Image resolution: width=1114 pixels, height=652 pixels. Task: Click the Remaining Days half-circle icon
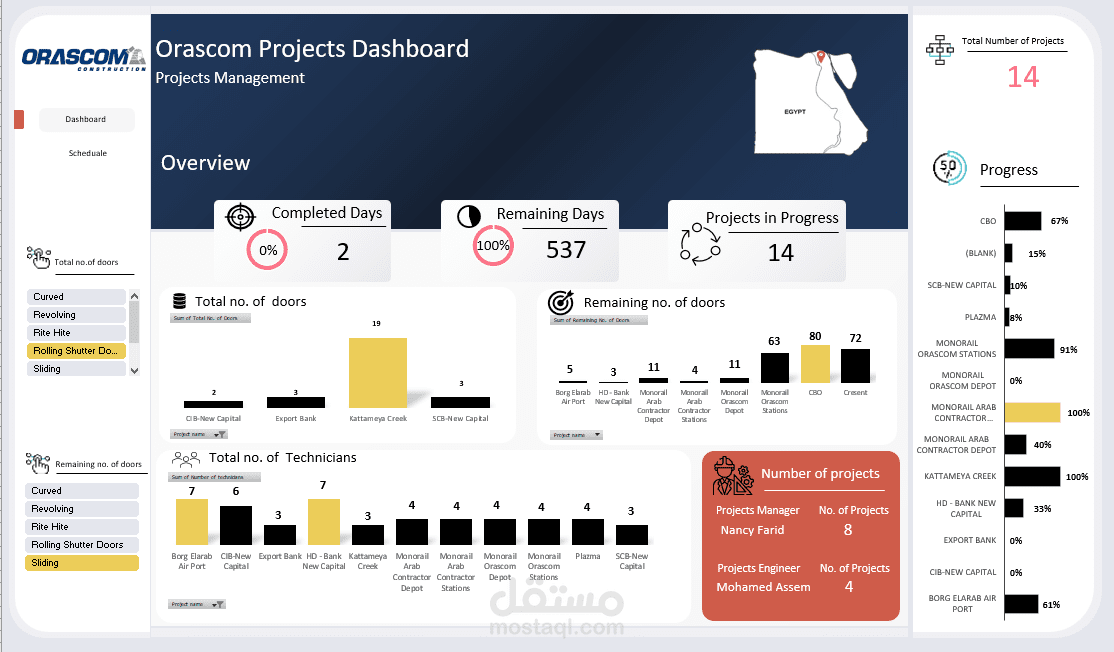[x=468, y=217]
